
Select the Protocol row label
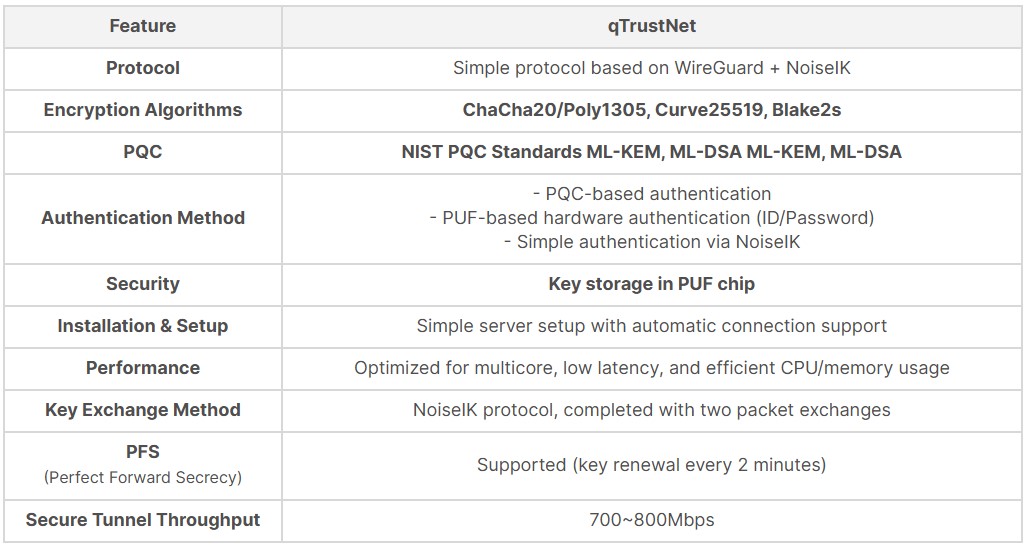pos(142,68)
